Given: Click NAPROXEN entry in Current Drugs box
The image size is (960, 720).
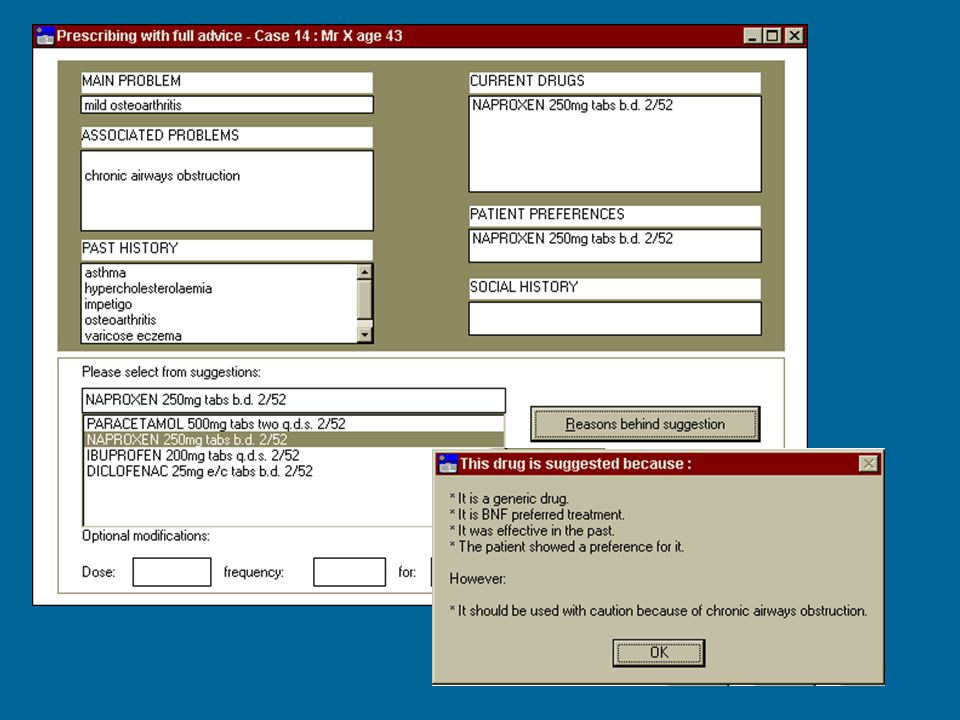Looking at the screenshot, I should point(572,105).
